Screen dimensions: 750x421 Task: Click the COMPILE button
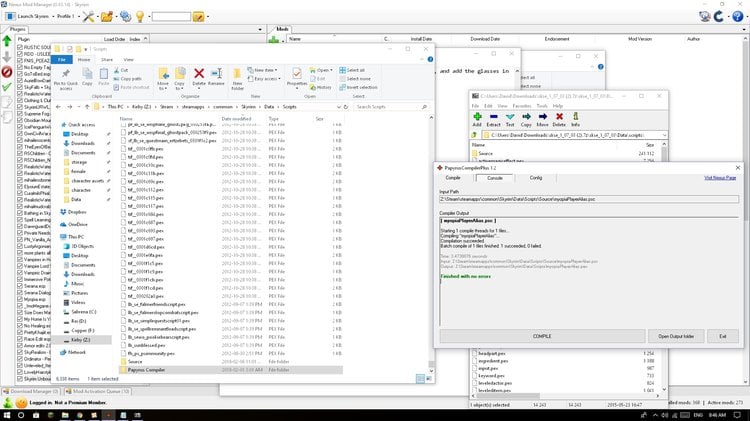click(x=542, y=336)
